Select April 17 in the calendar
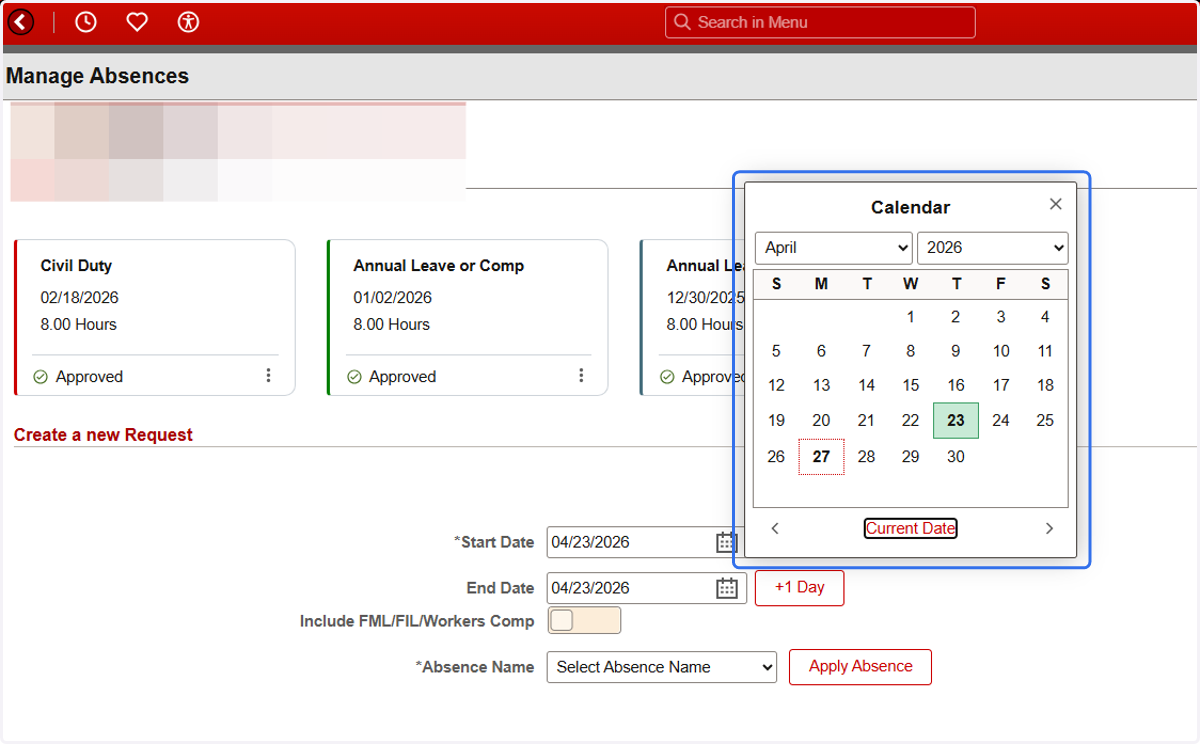This screenshot has height=744, width=1200. pos(1001,385)
